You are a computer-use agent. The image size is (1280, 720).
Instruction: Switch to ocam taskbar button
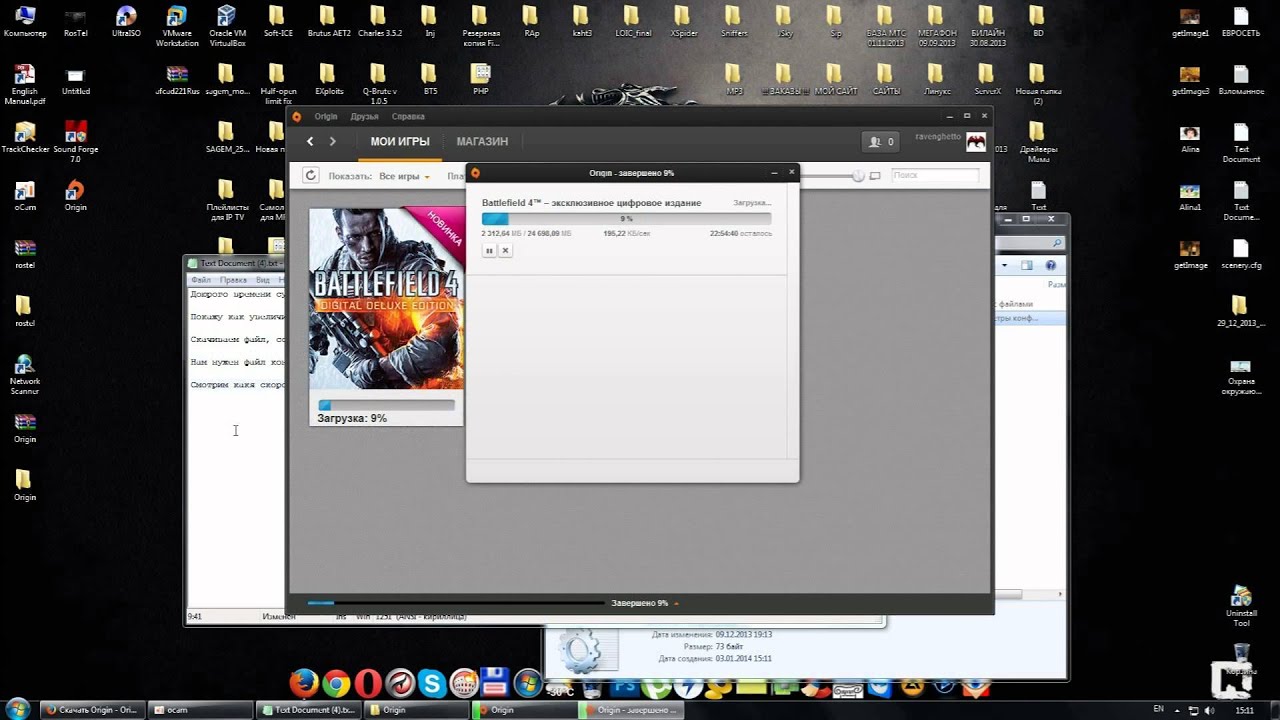(201, 709)
